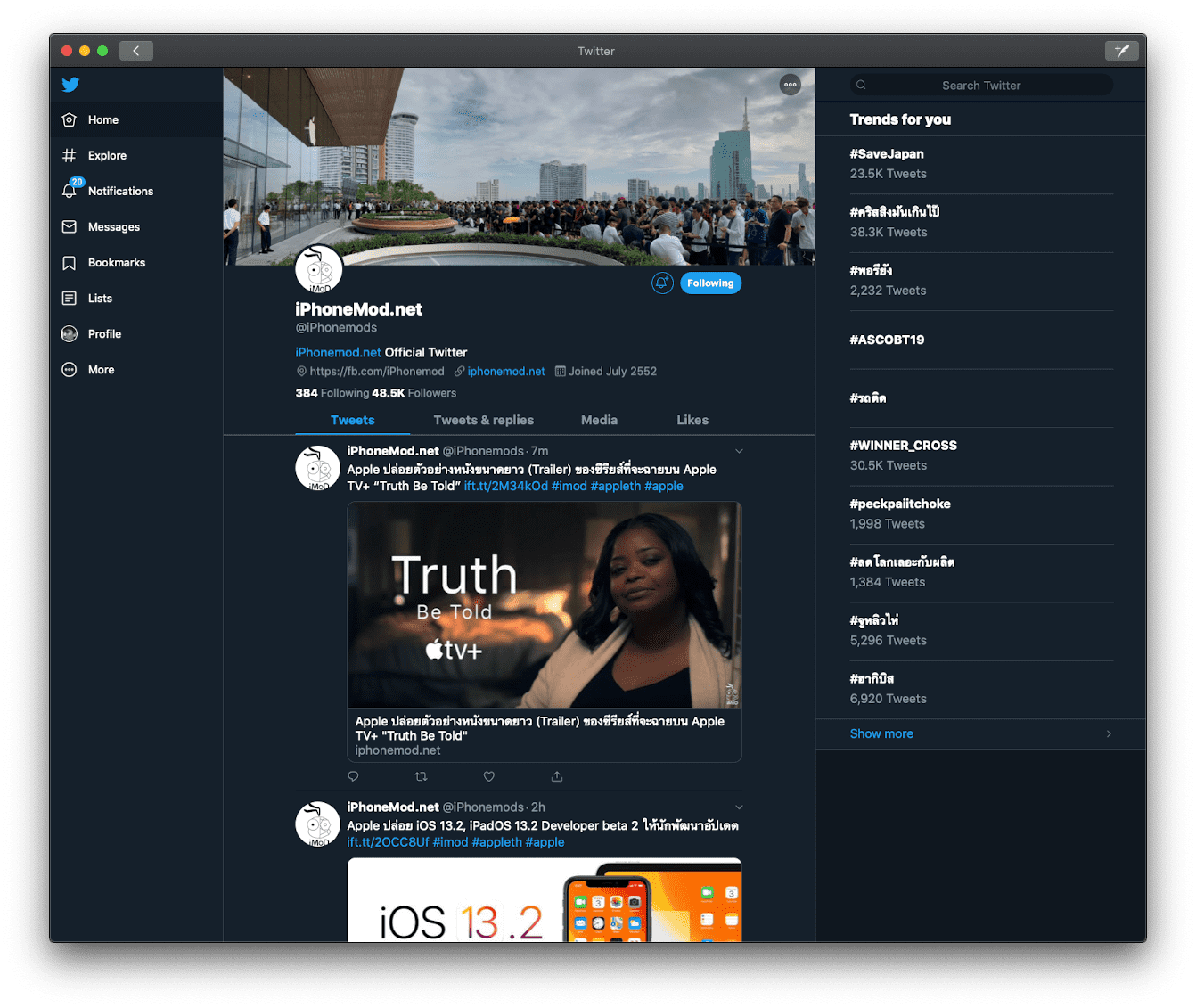This screenshot has height=1008, width=1196.
Task: Open Notifications showing 20 unread
Action: point(120,191)
